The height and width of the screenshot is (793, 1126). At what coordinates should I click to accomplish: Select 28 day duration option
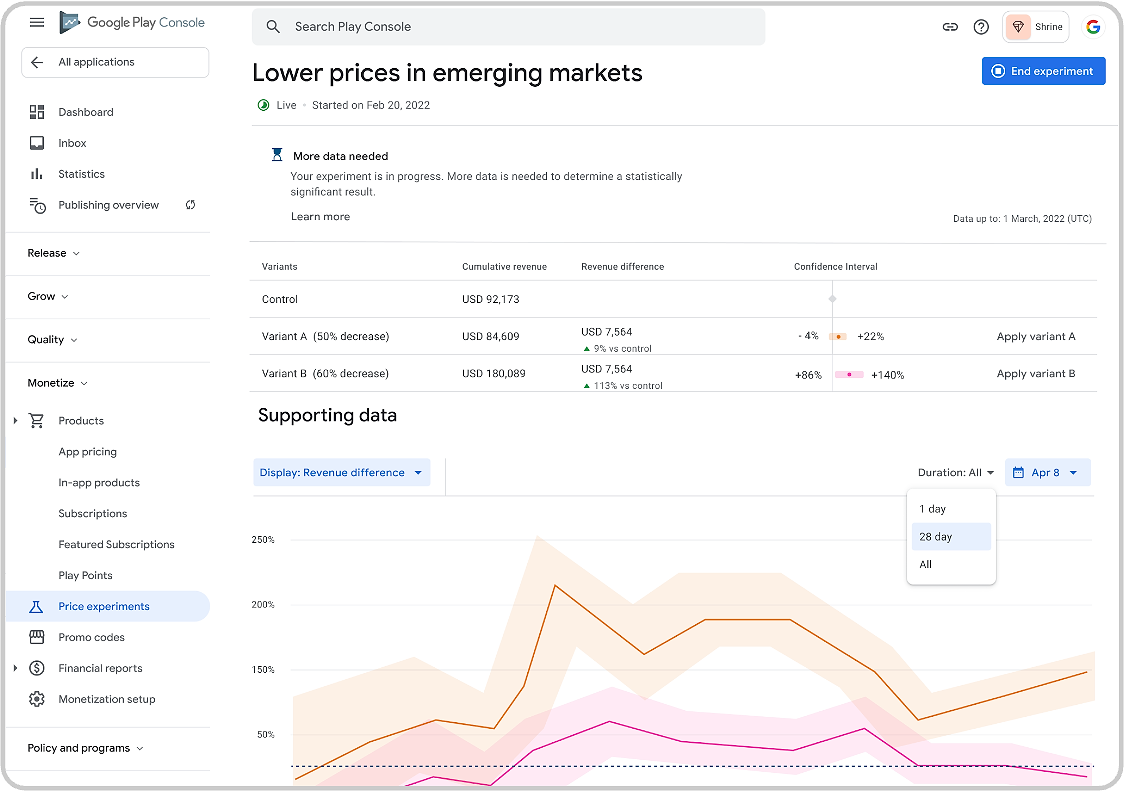tap(951, 537)
